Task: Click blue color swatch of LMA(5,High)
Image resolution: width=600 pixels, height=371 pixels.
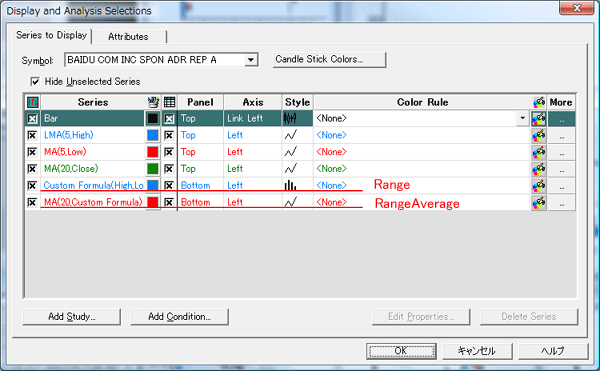Action: click(153, 135)
